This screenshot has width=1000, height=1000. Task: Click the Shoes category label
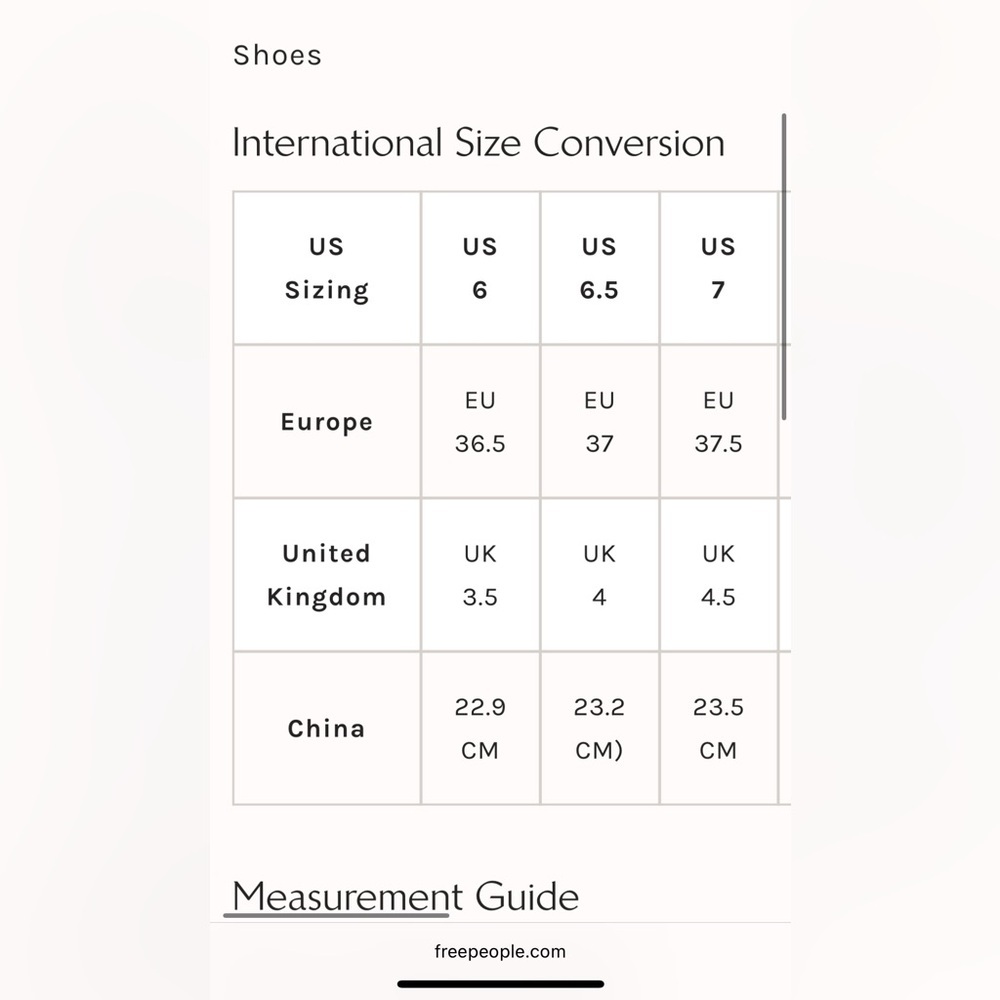(277, 55)
